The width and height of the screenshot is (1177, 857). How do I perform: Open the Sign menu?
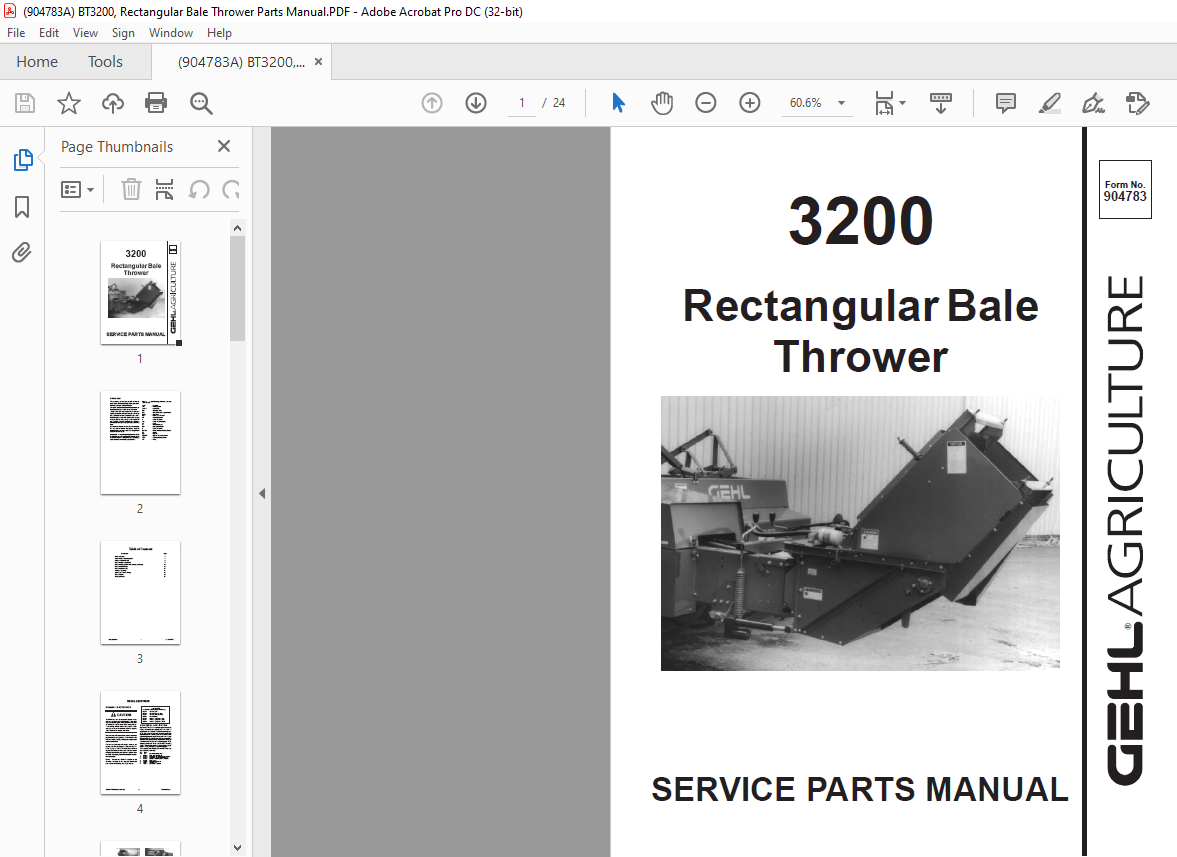click(123, 33)
